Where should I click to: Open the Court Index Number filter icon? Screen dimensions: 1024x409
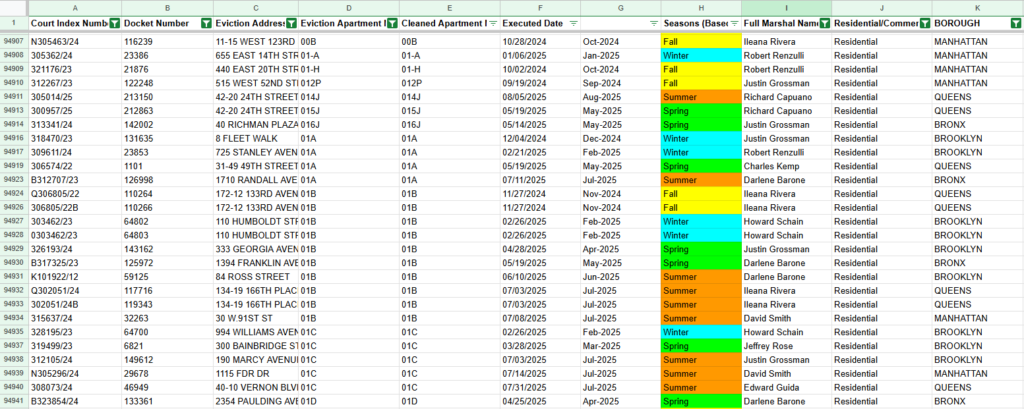pos(112,23)
